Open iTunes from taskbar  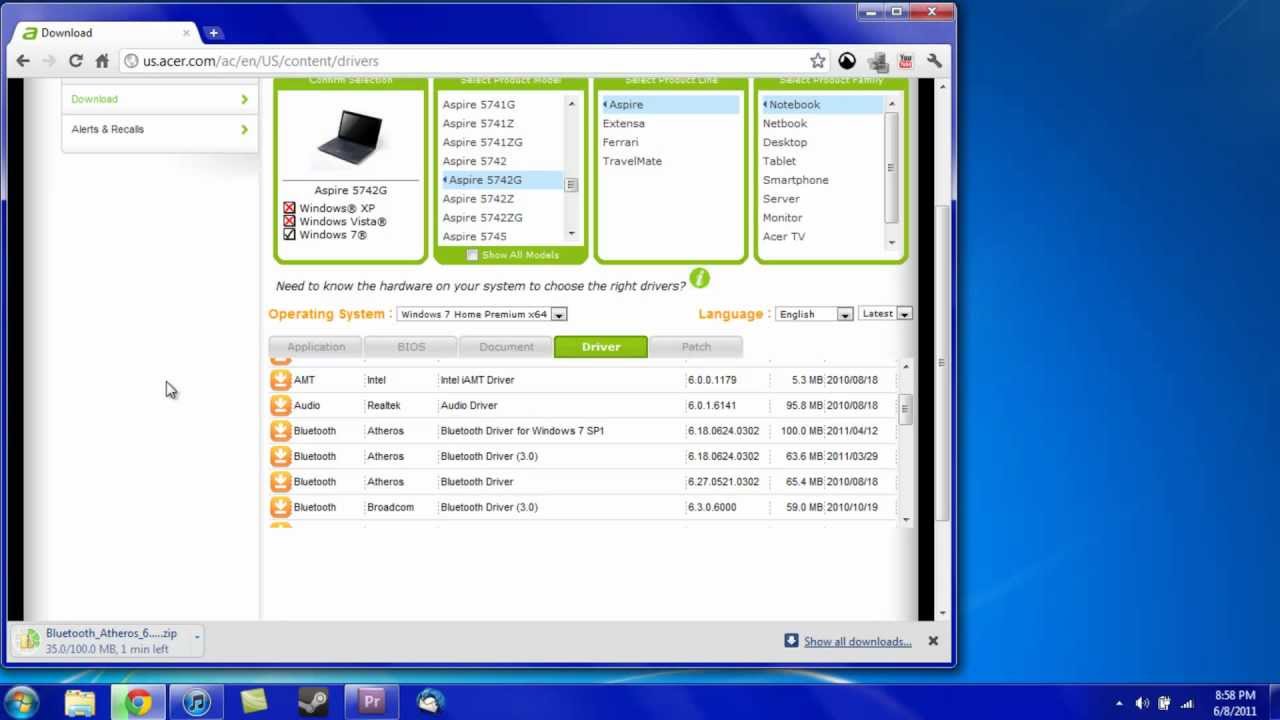pyautogui.click(x=196, y=702)
